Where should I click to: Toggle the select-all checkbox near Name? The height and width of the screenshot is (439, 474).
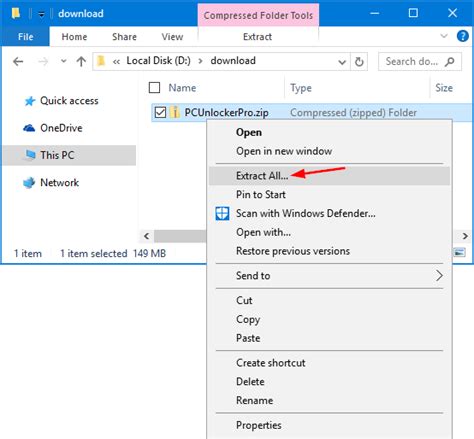(154, 88)
